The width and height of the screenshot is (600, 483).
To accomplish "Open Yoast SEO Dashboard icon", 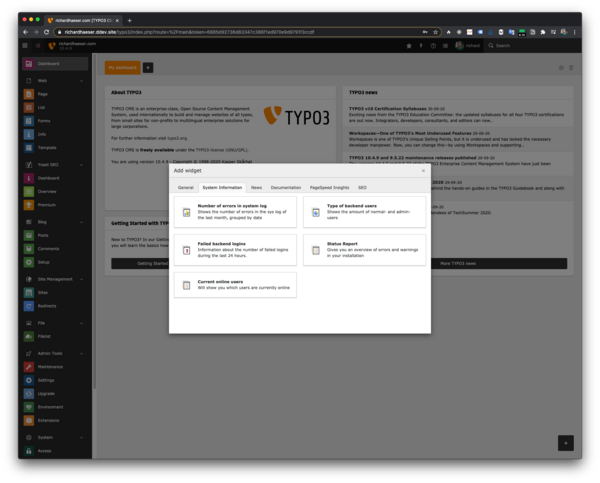I will (x=29, y=178).
